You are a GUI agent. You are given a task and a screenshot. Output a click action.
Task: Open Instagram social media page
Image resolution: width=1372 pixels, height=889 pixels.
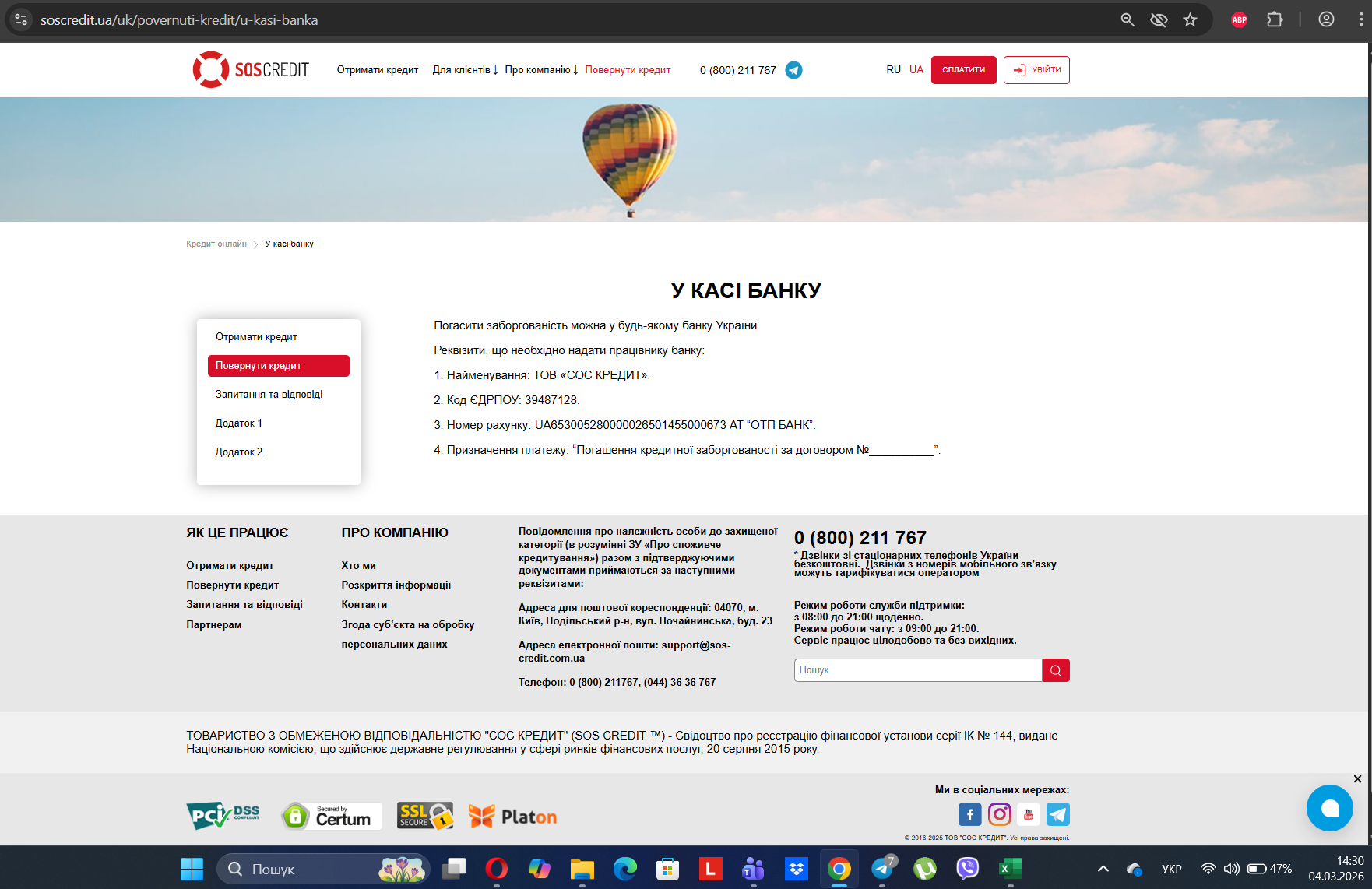tap(999, 814)
